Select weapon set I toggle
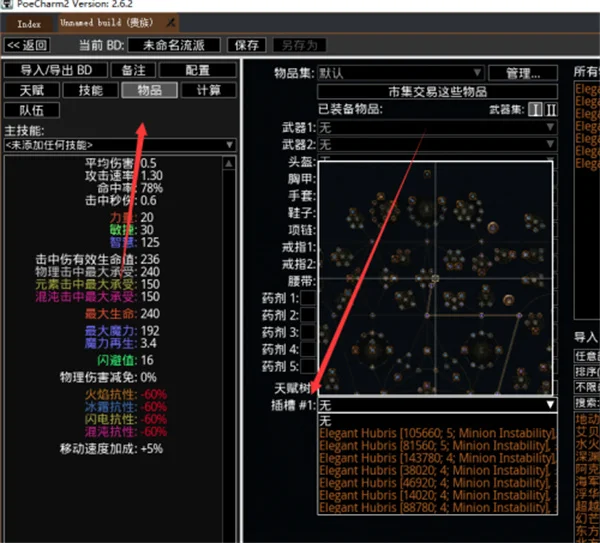The image size is (600, 543). pos(535,109)
